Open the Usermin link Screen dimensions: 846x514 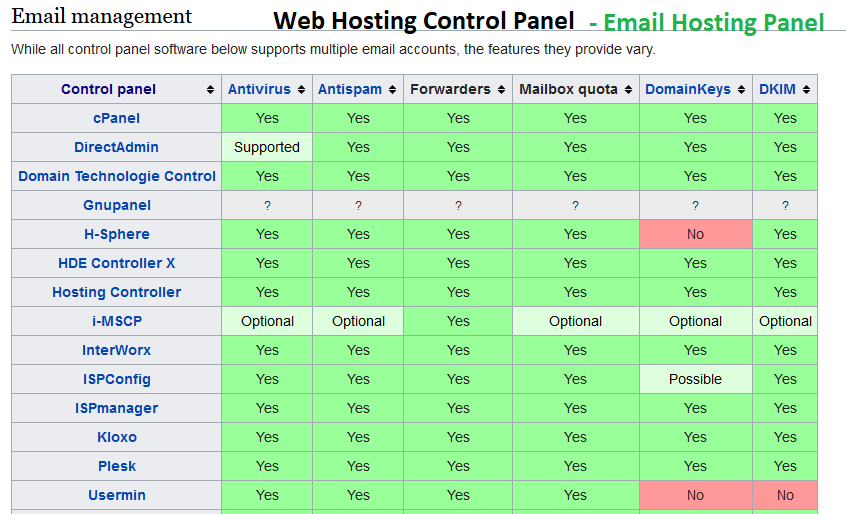(116, 495)
